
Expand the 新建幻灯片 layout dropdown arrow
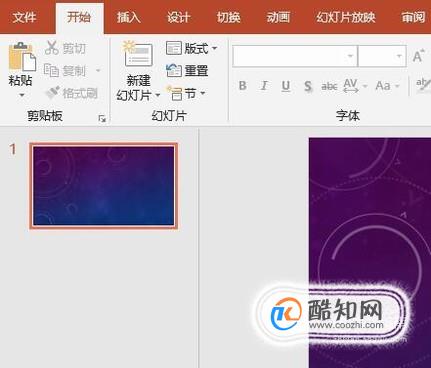tap(157, 95)
